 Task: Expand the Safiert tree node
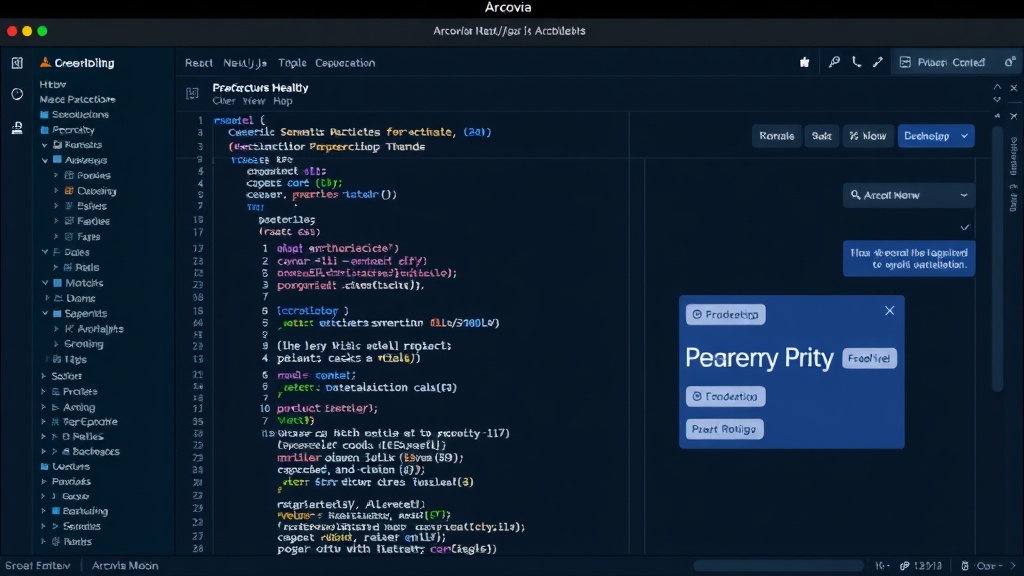click(x=44, y=376)
